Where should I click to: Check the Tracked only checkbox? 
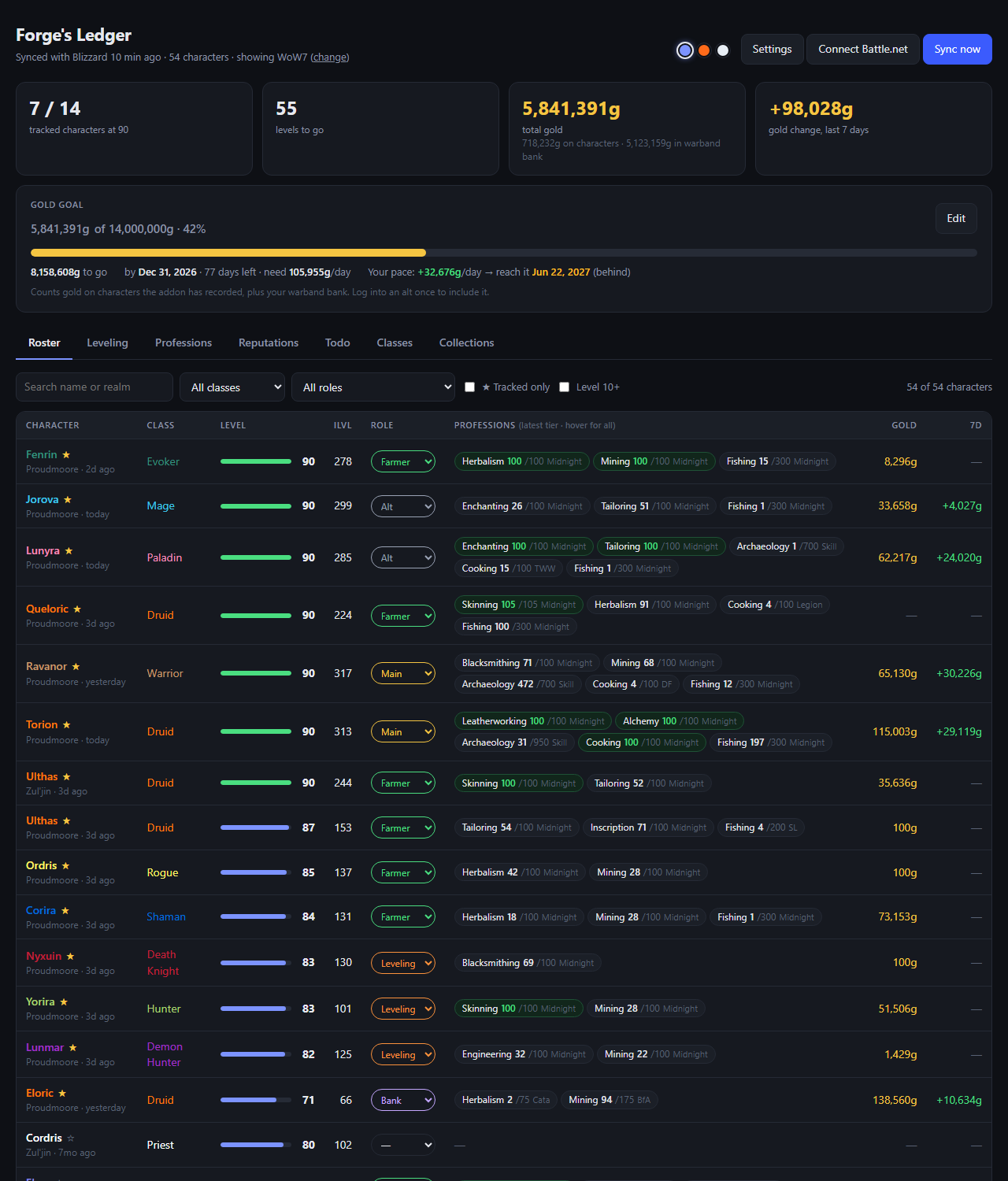[x=470, y=387]
